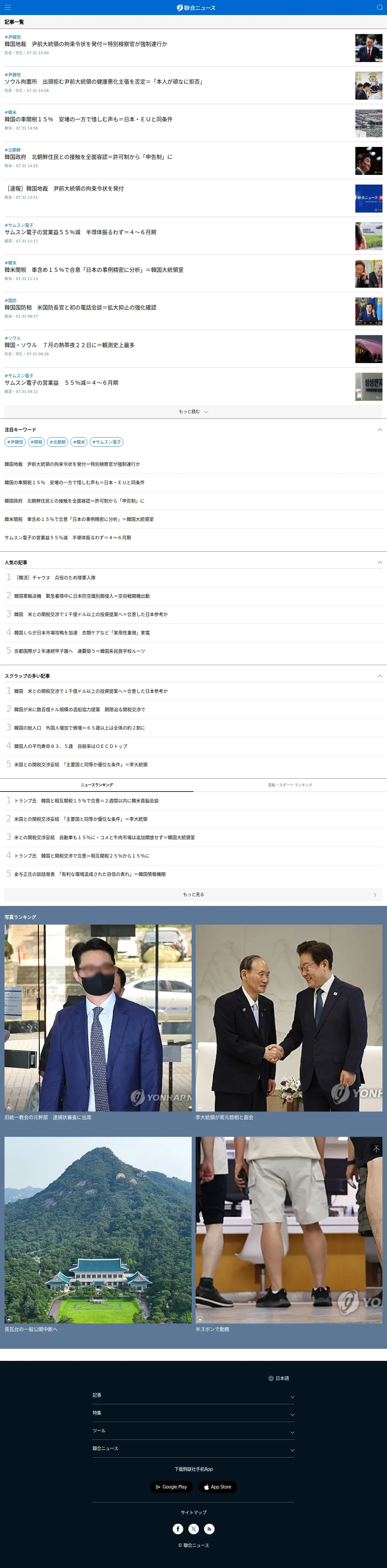Click もっと見る under news ranking
The image size is (387, 1568).
coord(193,894)
